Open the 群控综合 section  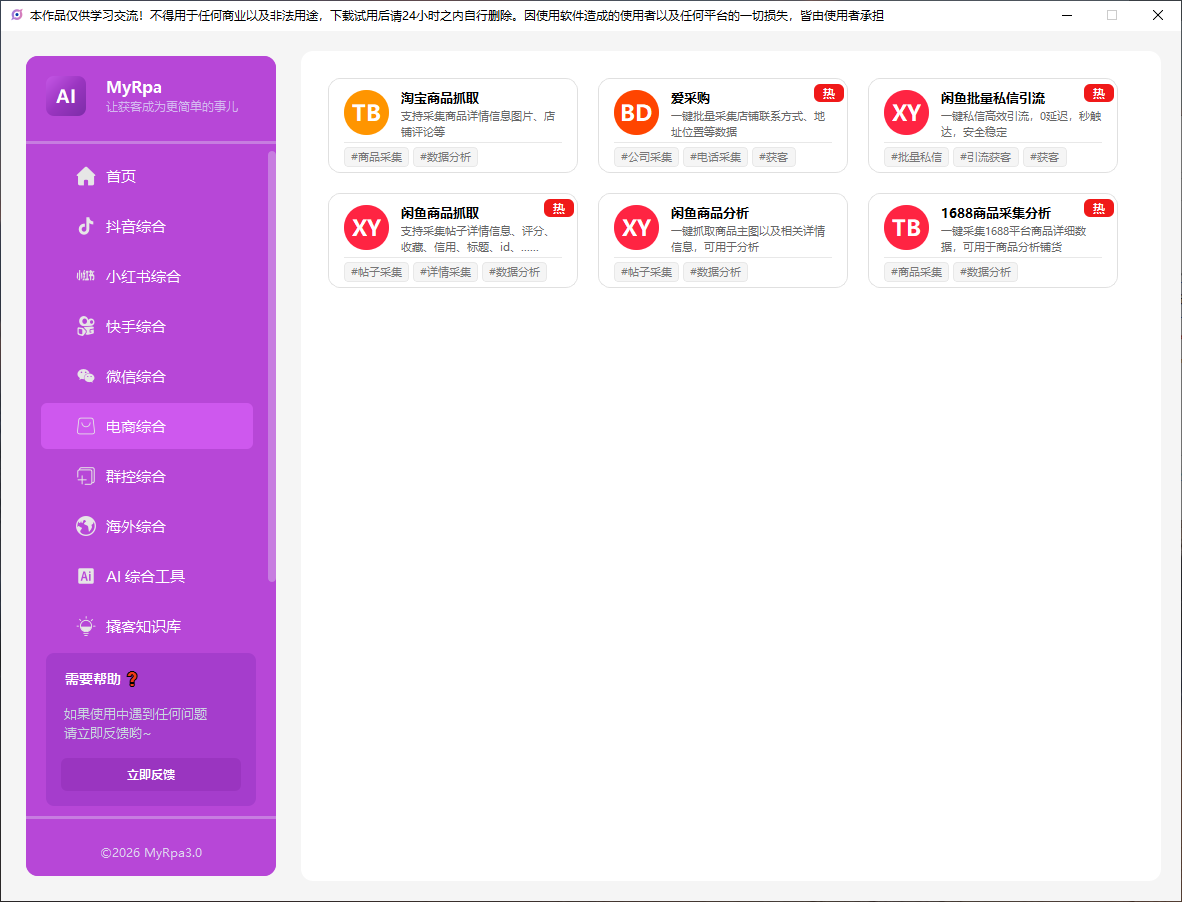[x=147, y=476]
